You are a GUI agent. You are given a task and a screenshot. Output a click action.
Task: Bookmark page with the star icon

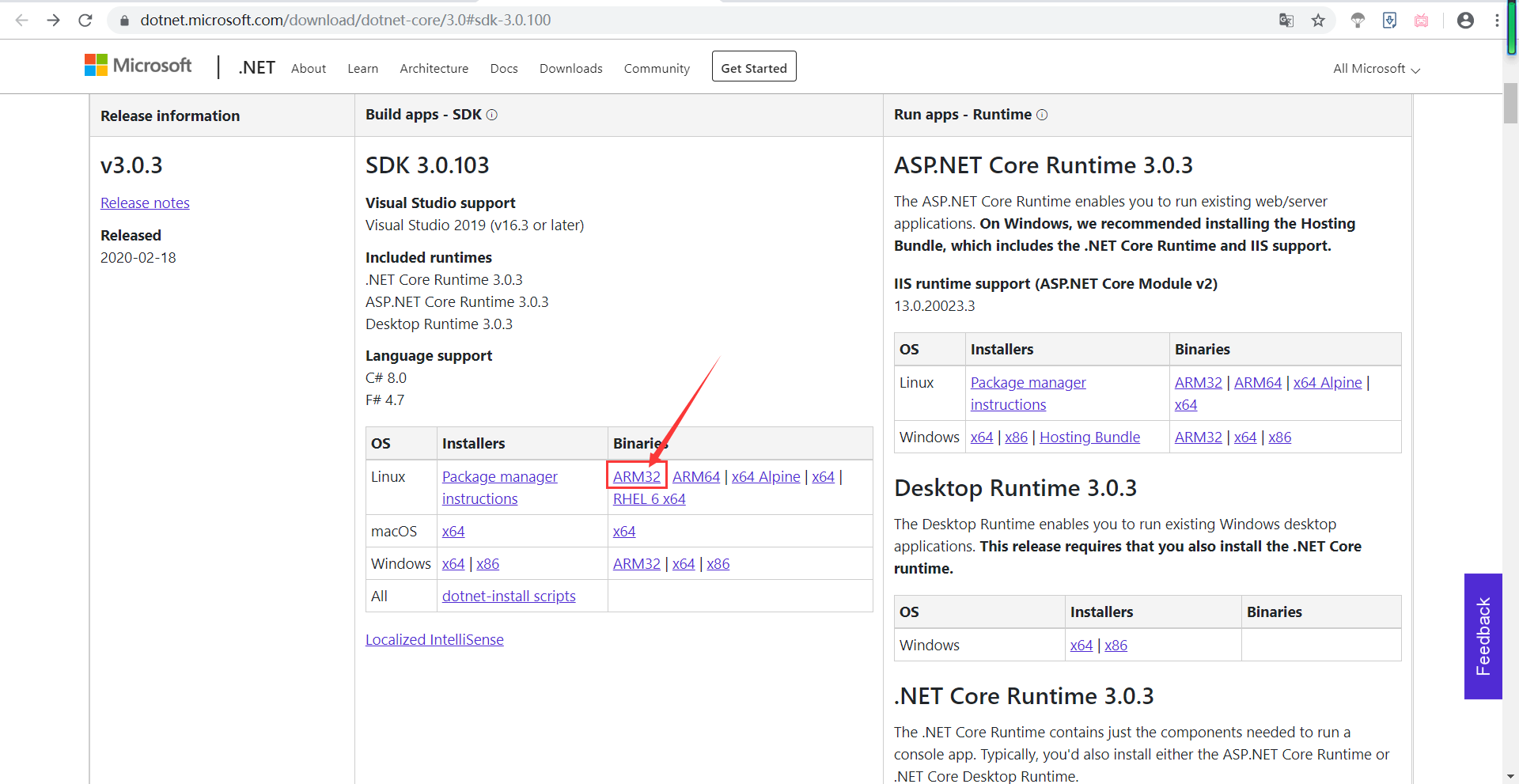(1318, 21)
